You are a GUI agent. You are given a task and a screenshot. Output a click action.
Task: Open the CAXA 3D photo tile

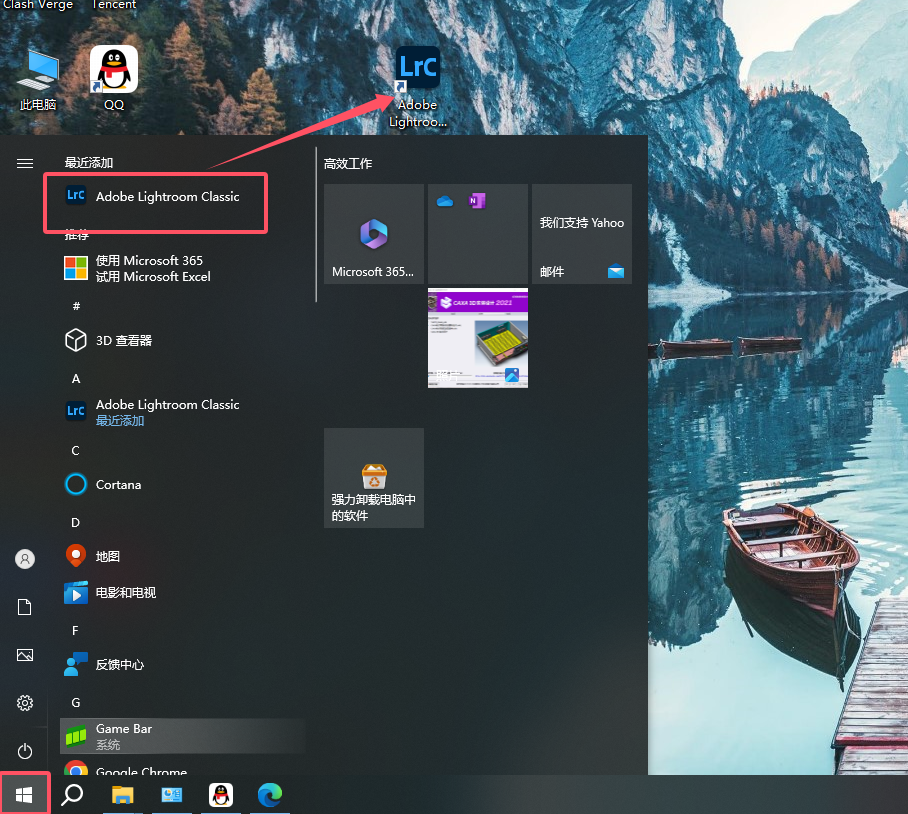pyautogui.click(x=478, y=338)
